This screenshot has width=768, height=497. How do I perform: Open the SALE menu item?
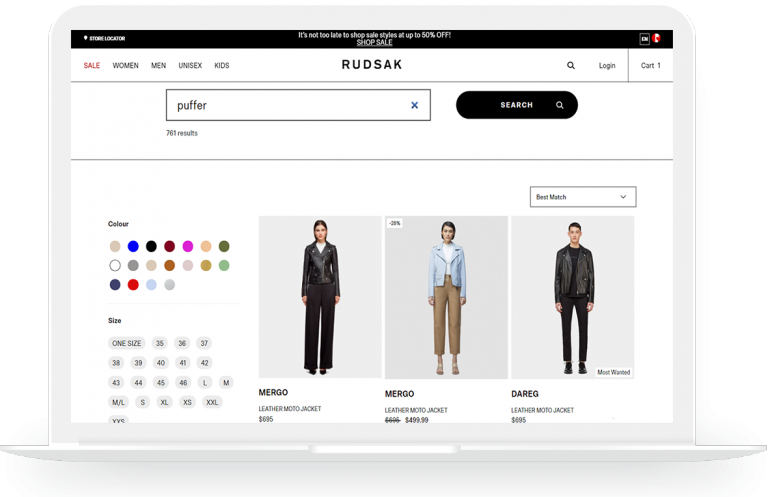tap(92, 66)
